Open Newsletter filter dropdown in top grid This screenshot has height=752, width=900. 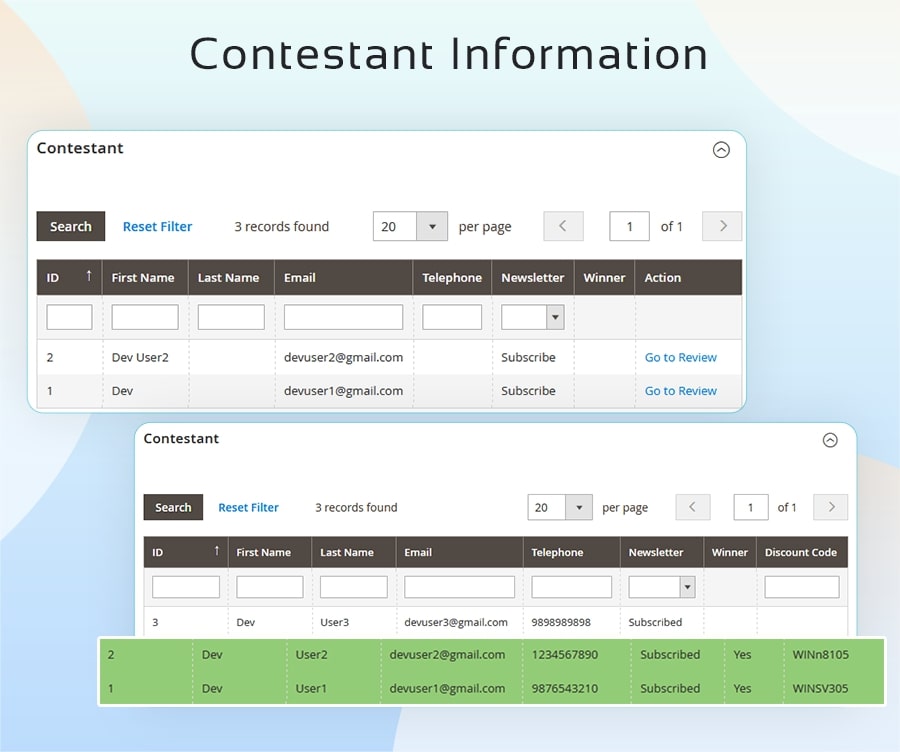(555, 317)
